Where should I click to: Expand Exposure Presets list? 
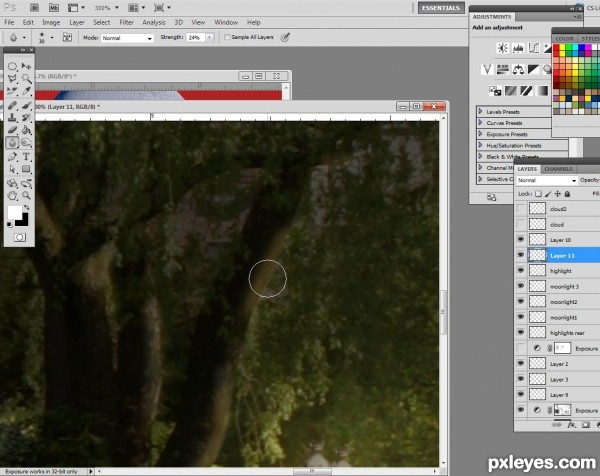[481, 134]
